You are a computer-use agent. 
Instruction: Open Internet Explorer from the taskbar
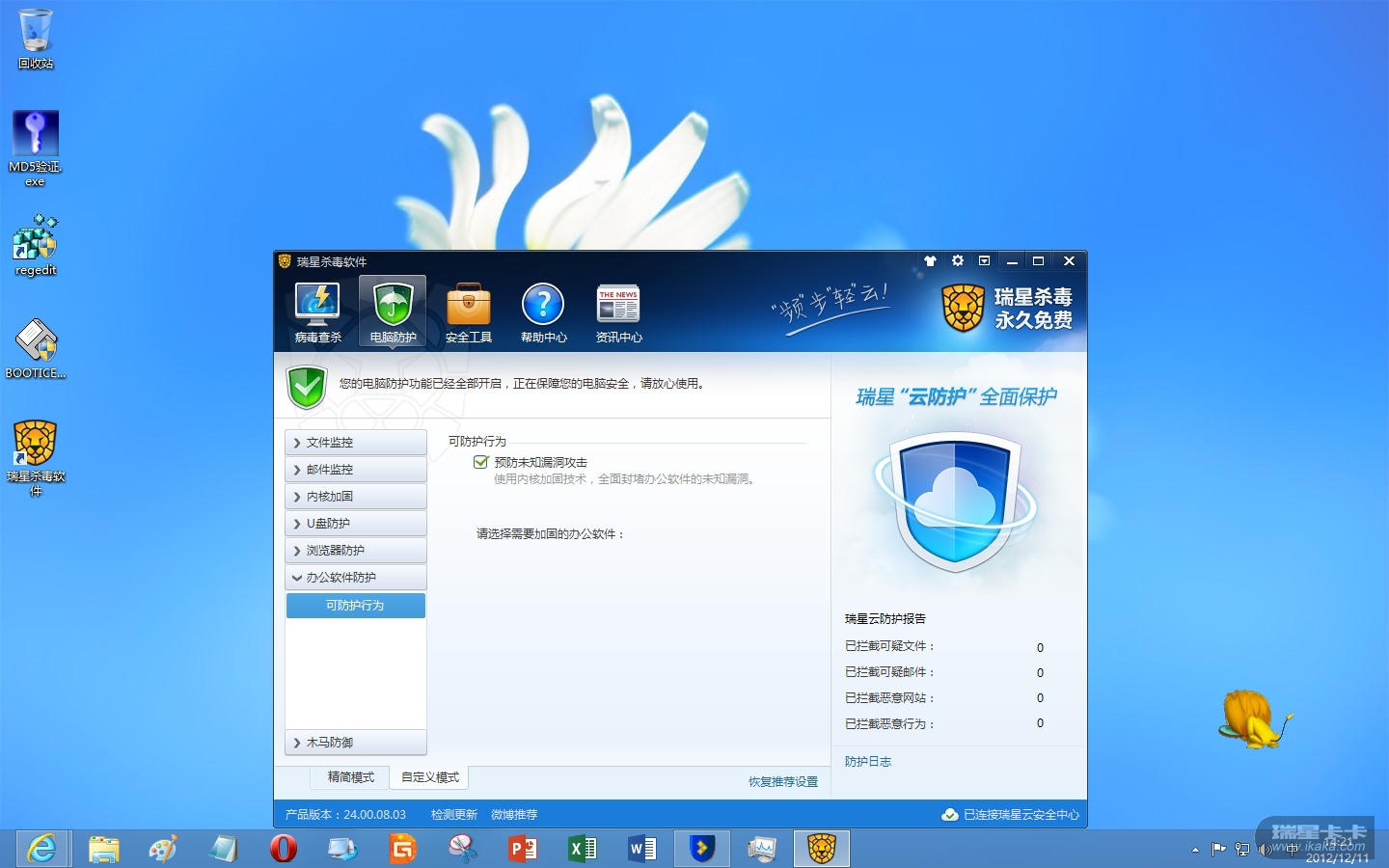42,849
